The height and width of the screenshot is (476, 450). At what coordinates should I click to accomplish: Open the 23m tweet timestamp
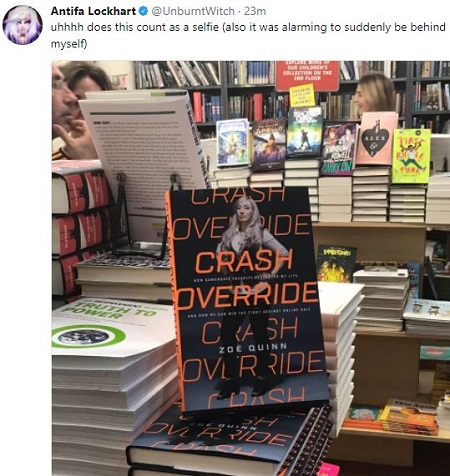[x=255, y=11]
